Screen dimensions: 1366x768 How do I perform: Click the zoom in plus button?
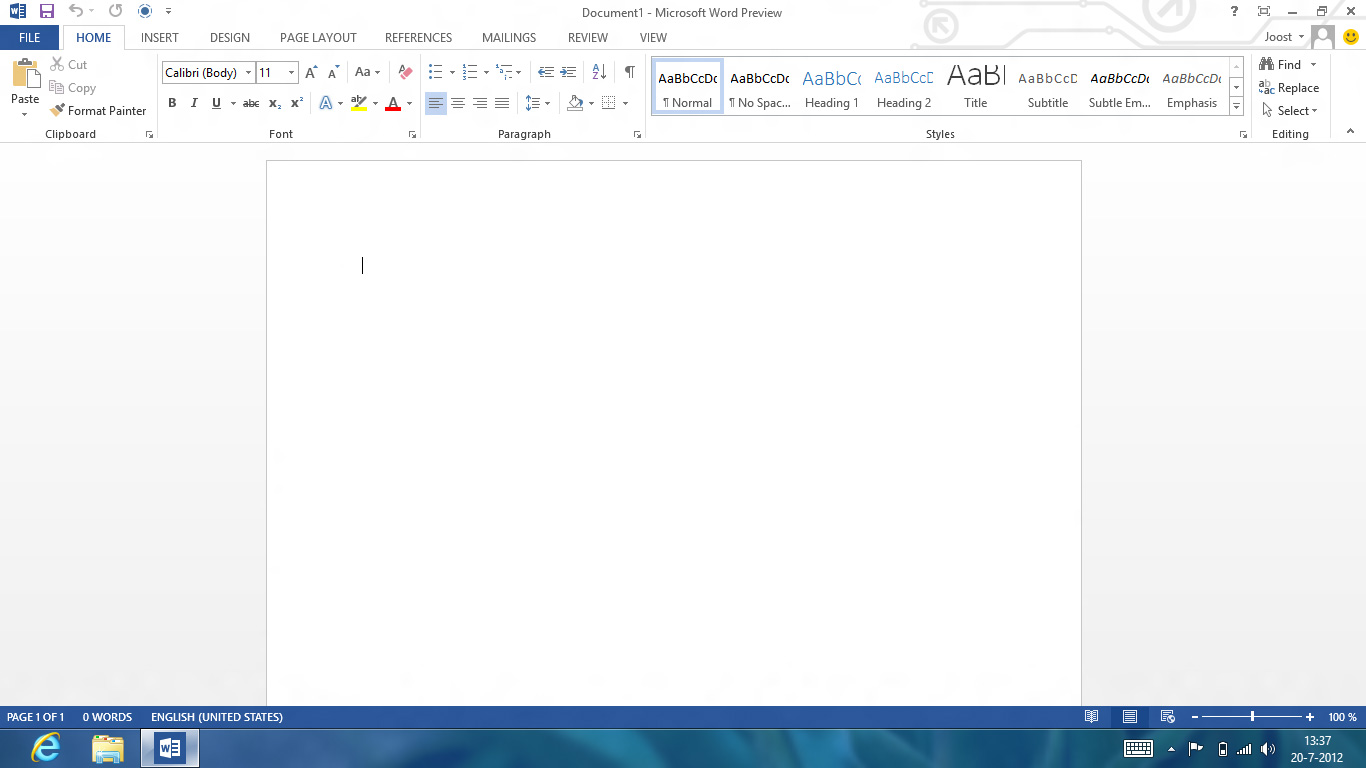click(1310, 717)
